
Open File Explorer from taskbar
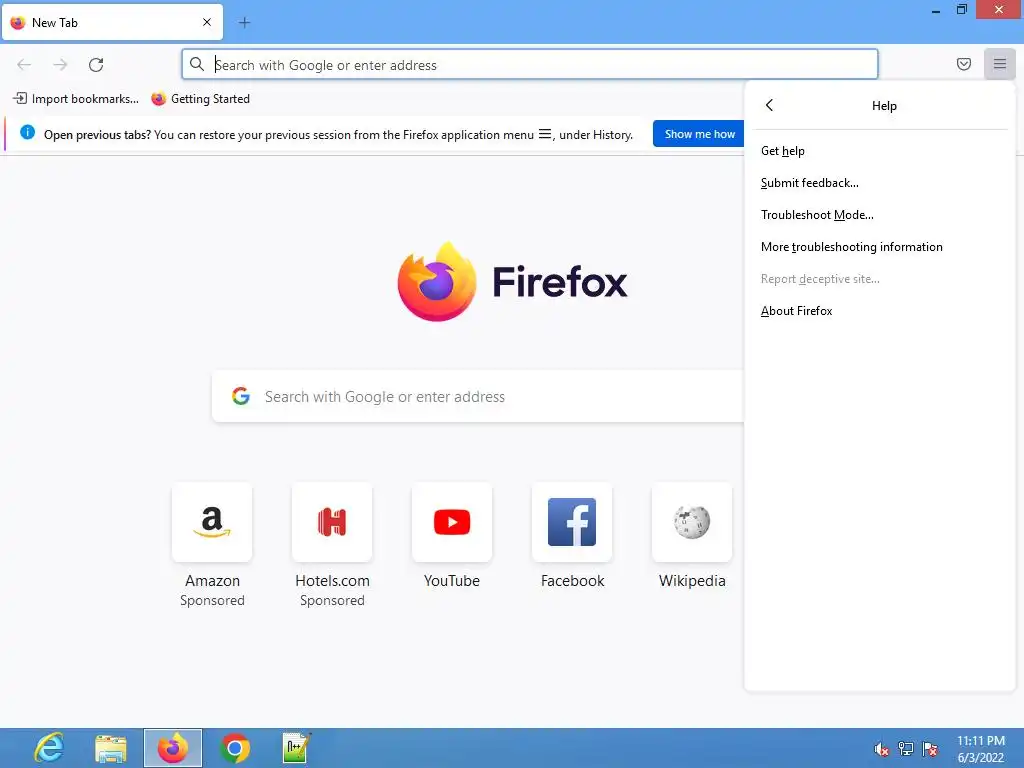pyautogui.click(x=111, y=748)
